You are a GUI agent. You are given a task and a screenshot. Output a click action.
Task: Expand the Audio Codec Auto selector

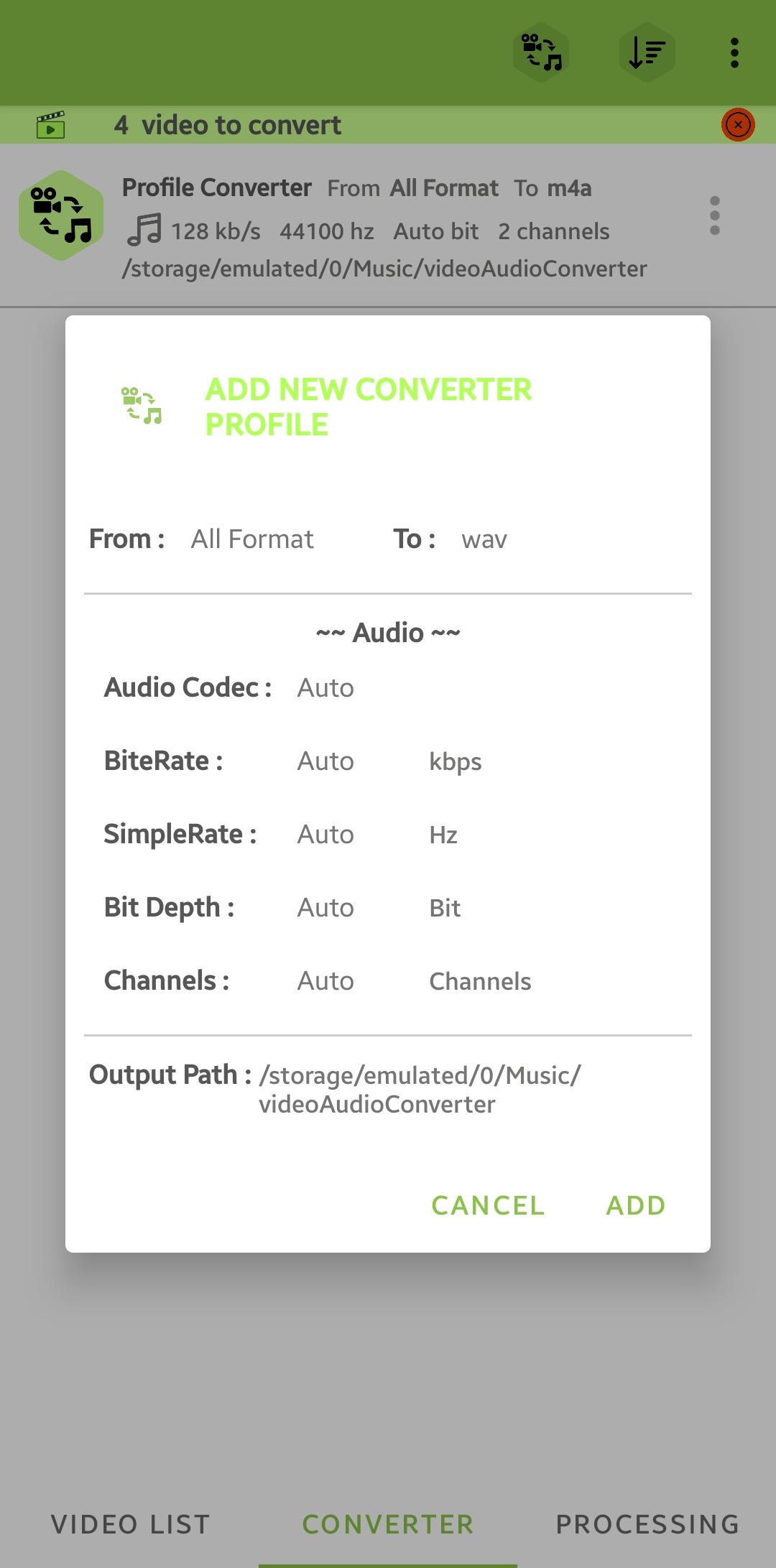click(325, 688)
